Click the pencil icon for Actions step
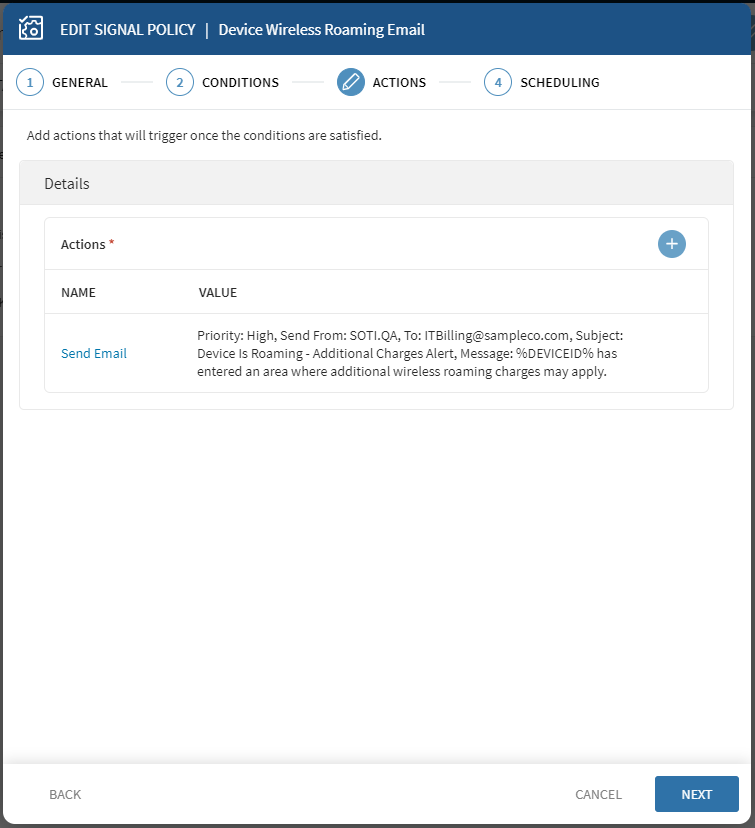This screenshot has height=828, width=755. (351, 82)
